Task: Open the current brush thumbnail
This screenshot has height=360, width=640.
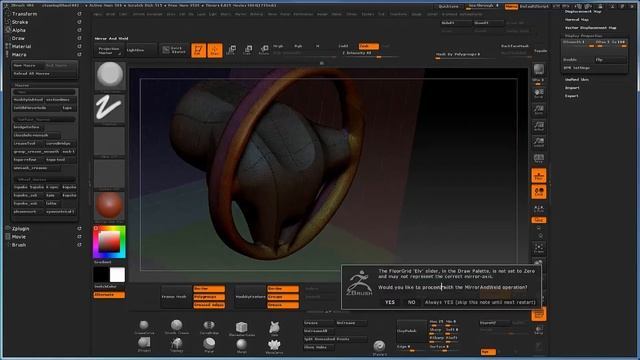Action: pyautogui.click(x=110, y=76)
